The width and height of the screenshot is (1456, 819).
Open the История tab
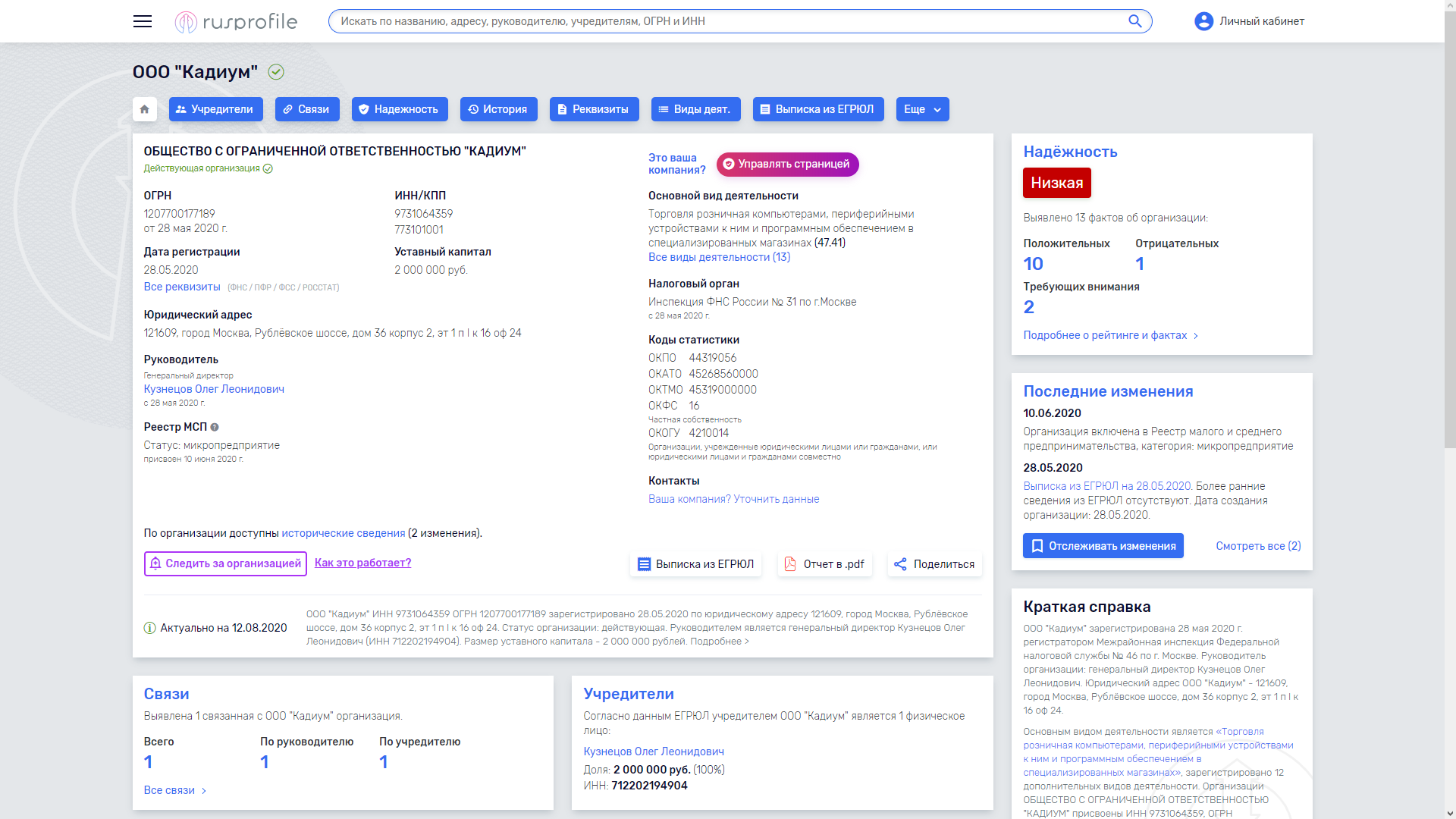[x=499, y=109]
